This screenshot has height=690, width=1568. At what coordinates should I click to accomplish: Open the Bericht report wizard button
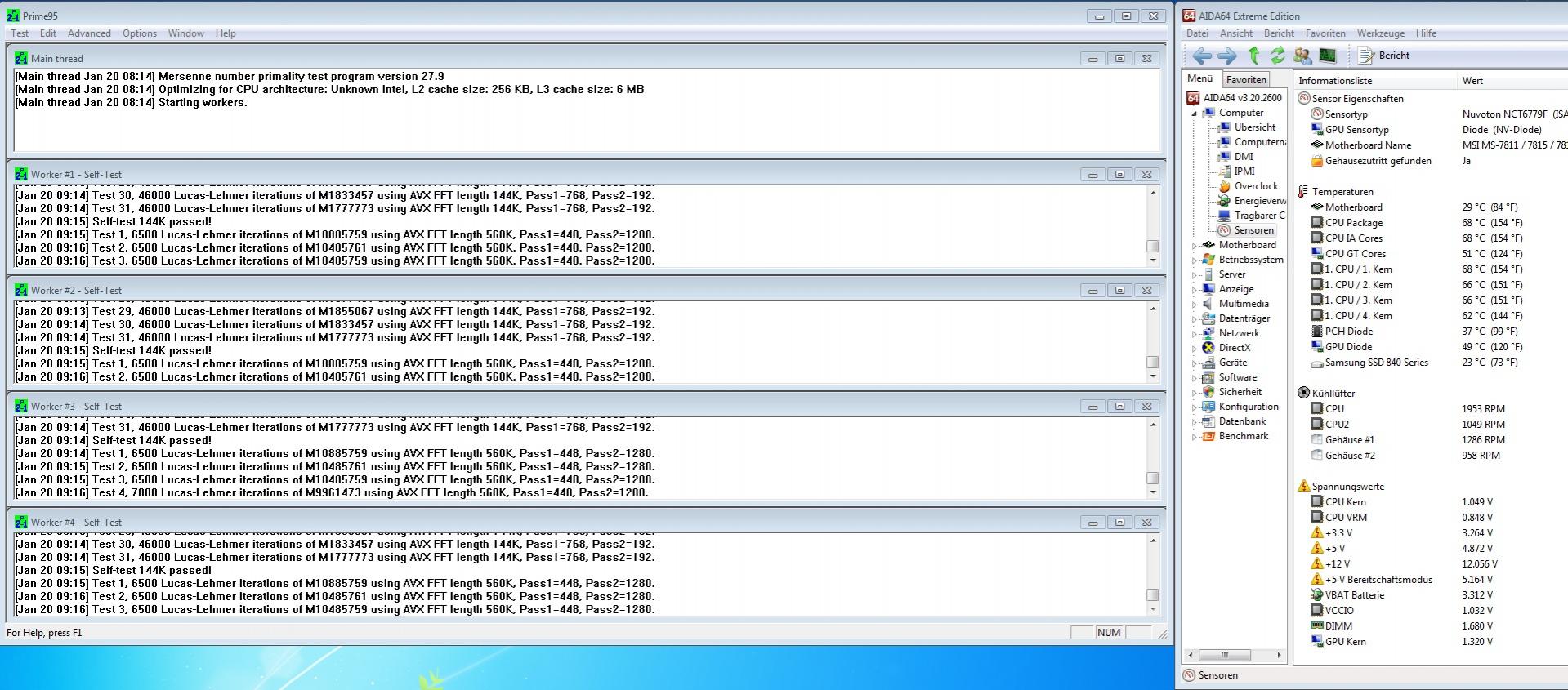pyautogui.click(x=1384, y=56)
